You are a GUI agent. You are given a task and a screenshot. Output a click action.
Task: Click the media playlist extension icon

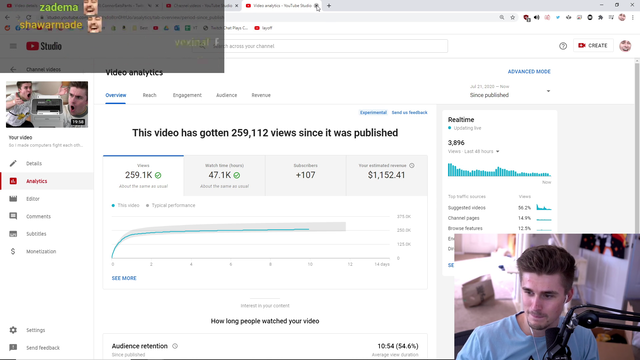[611, 18]
